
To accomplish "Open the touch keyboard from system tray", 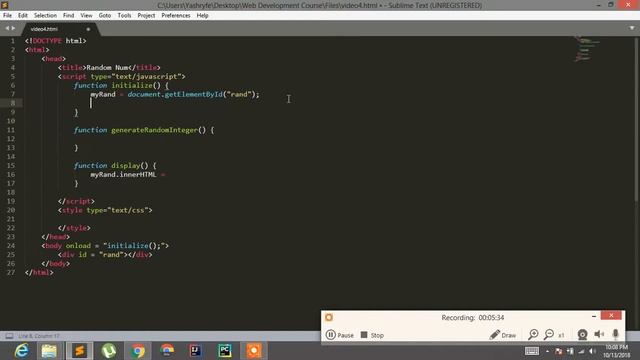I will (531, 351).
